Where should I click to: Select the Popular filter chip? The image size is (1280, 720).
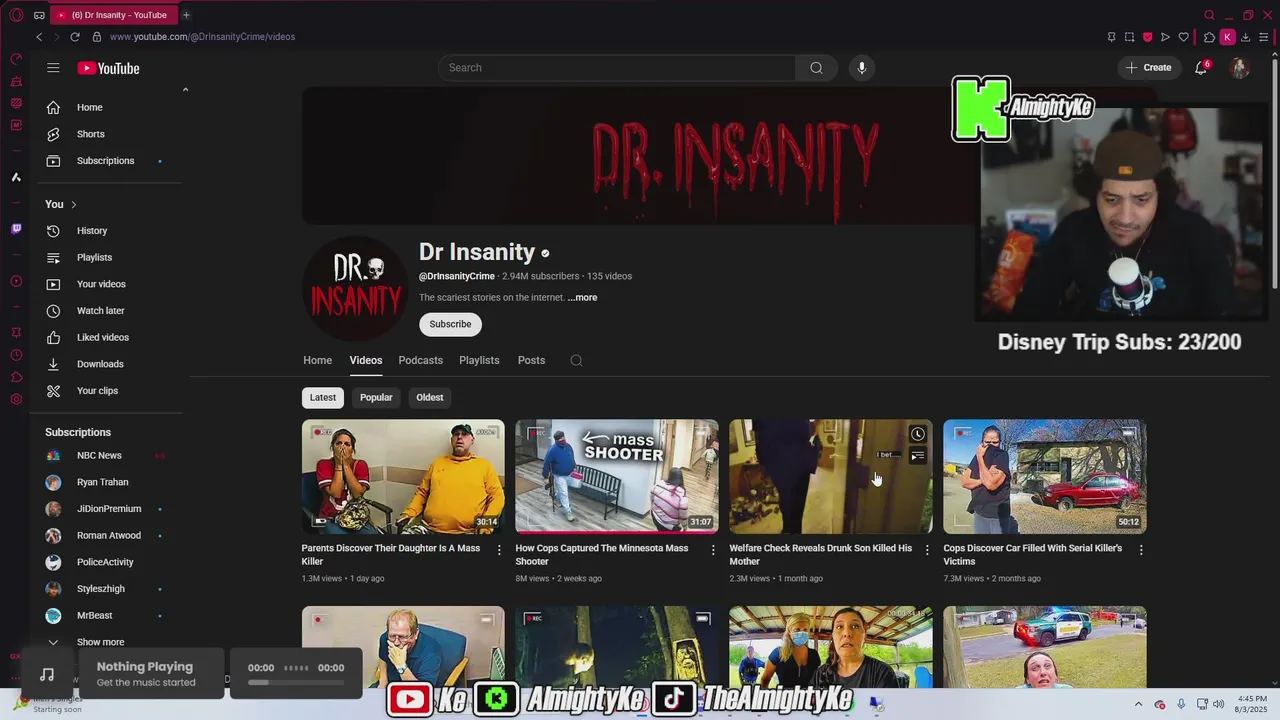[376, 397]
